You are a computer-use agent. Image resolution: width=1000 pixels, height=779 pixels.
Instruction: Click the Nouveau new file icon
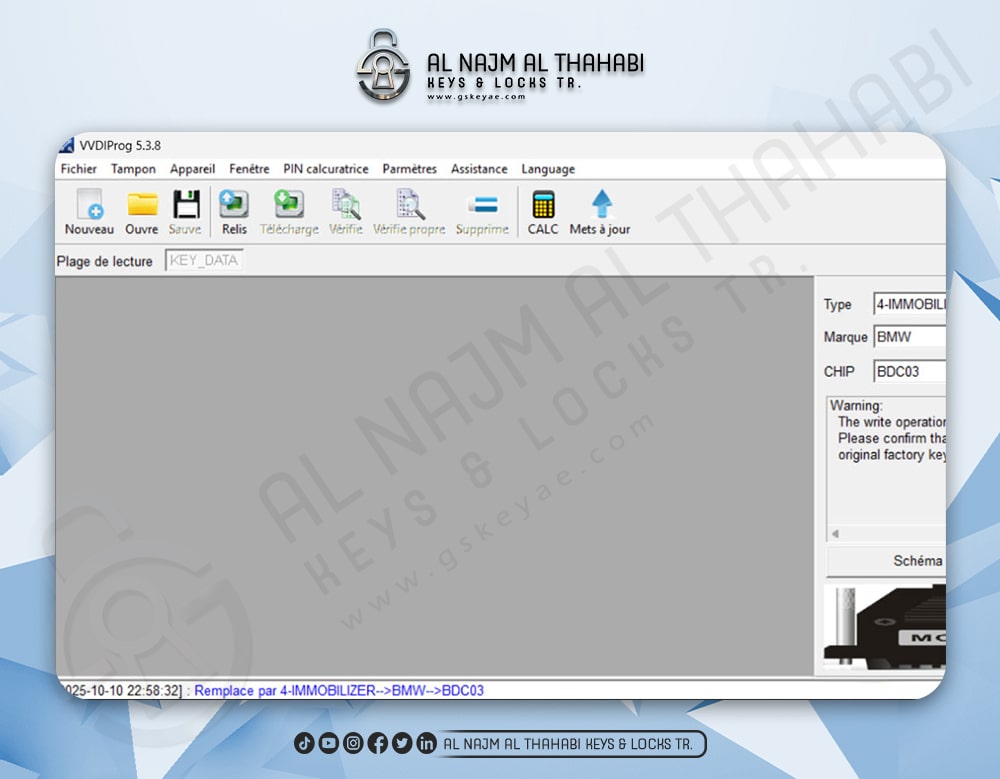89,211
